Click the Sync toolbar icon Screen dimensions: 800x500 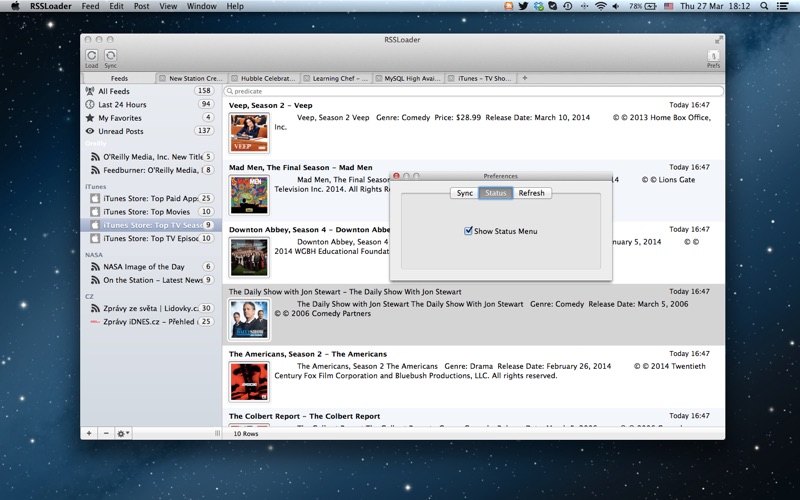(x=110, y=57)
